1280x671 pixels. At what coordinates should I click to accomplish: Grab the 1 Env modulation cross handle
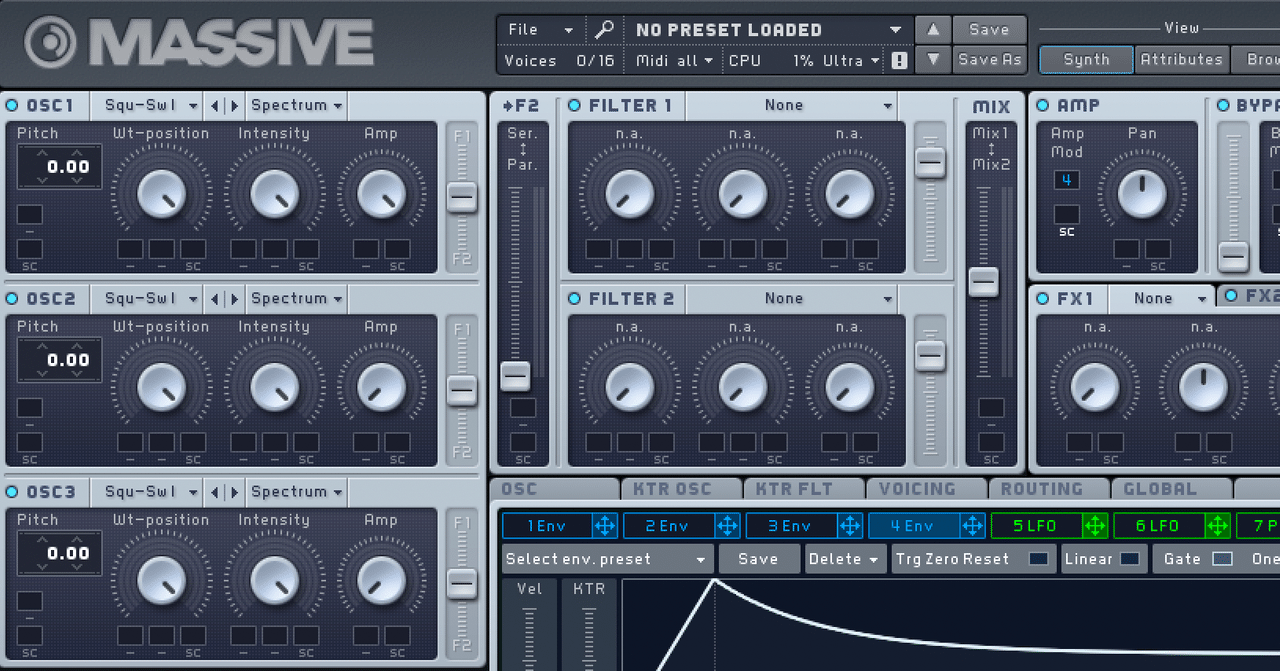(x=605, y=526)
